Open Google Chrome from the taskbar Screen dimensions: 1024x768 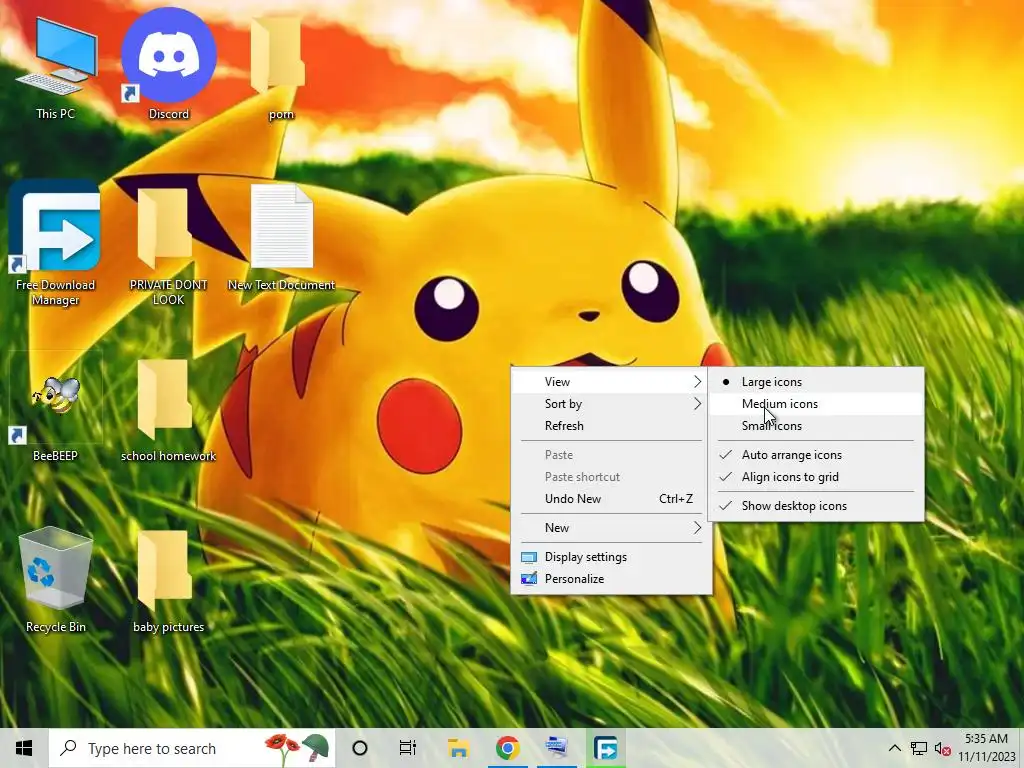point(507,748)
